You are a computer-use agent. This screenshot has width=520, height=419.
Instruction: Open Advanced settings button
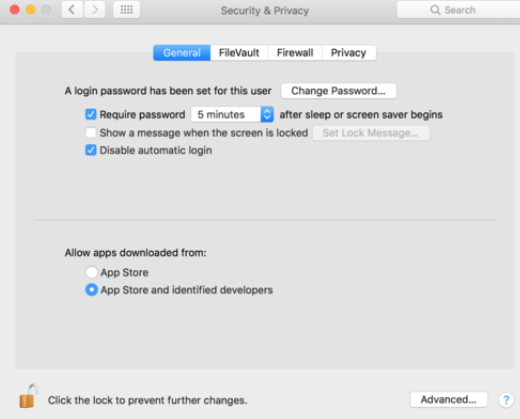[449, 399]
